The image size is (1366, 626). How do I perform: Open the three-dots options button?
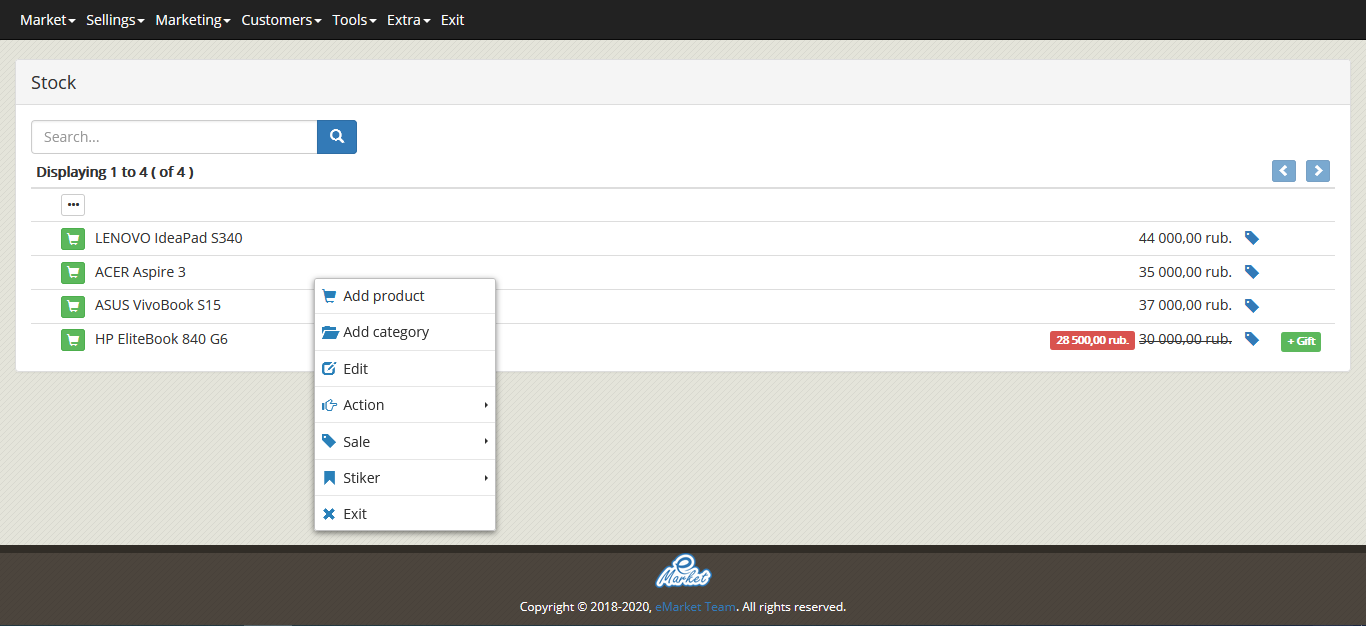pyautogui.click(x=73, y=205)
